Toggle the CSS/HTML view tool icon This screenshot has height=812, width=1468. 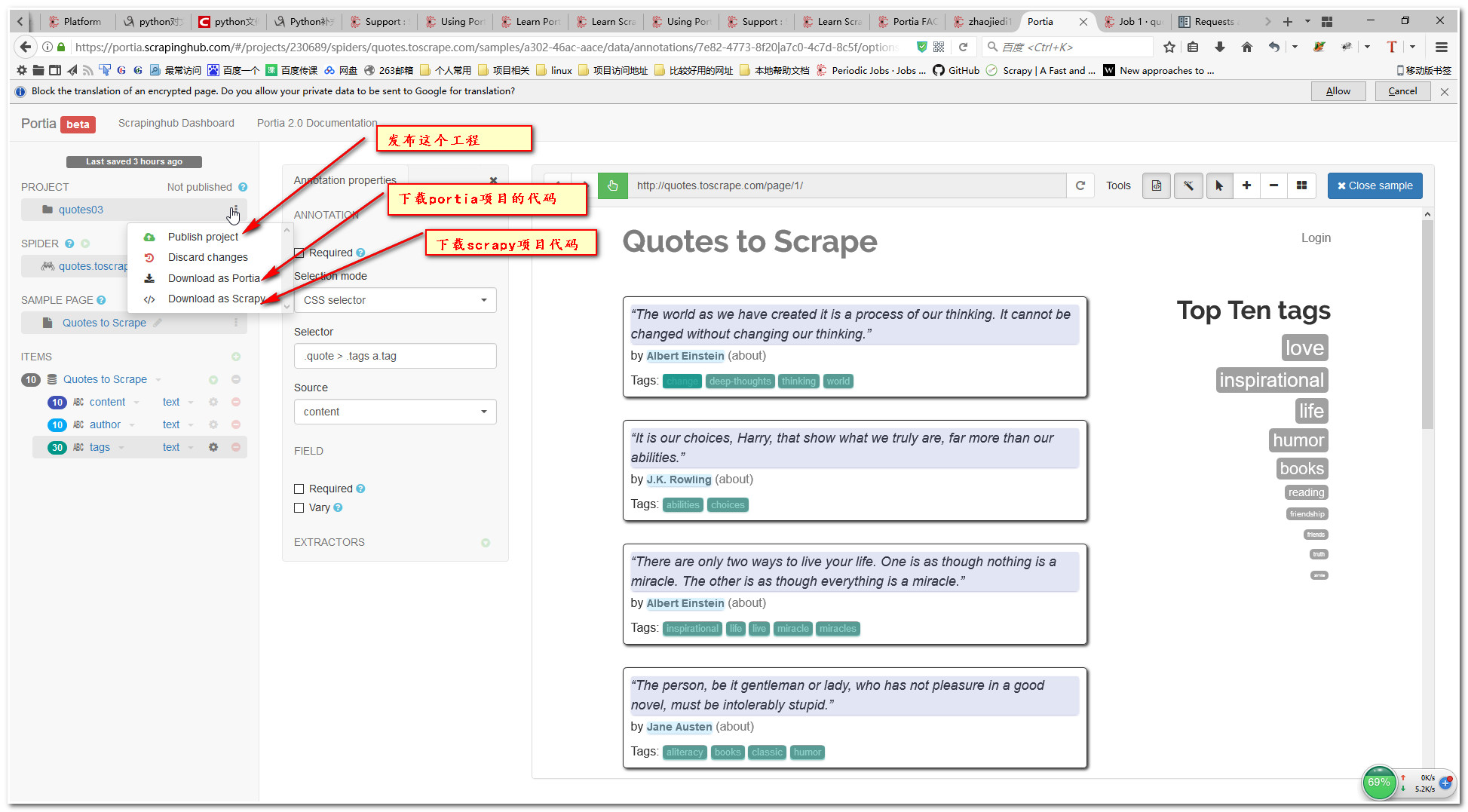tap(1157, 185)
